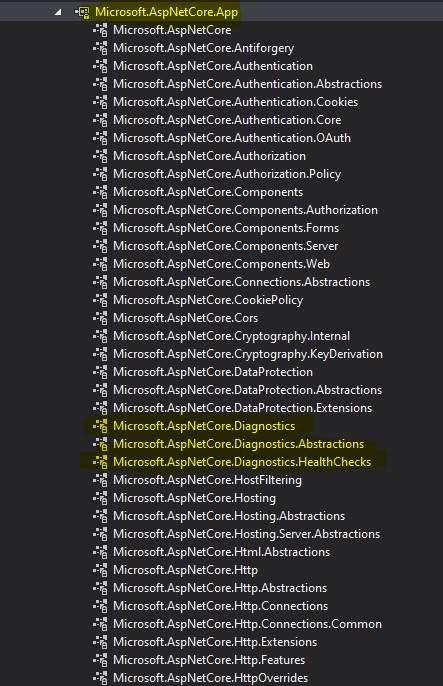The width and height of the screenshot is (443, 686).
Task: Click icon beside Microsoft.AspNetCore.Hosting.Abstractions
Action: coord(100,516)
